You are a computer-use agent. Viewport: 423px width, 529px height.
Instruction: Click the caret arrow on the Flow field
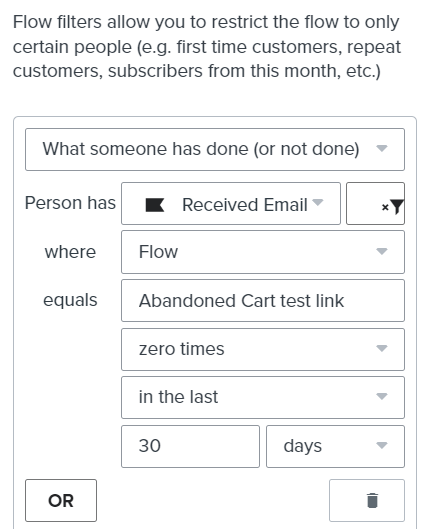pyautogui.click(x=382, y=251)
